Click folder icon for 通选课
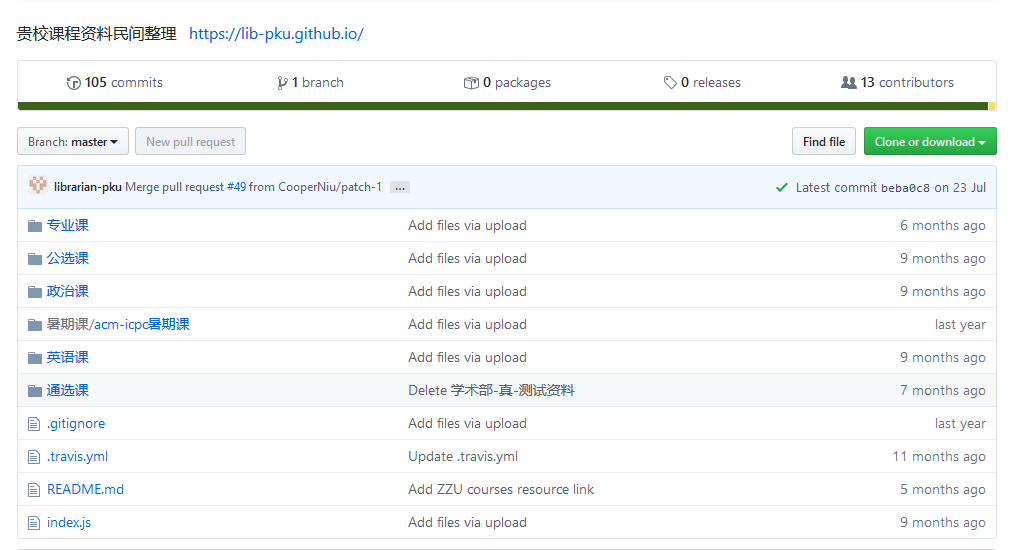The height and width of the screenshot is (550, 1012). tap(35, 391)
